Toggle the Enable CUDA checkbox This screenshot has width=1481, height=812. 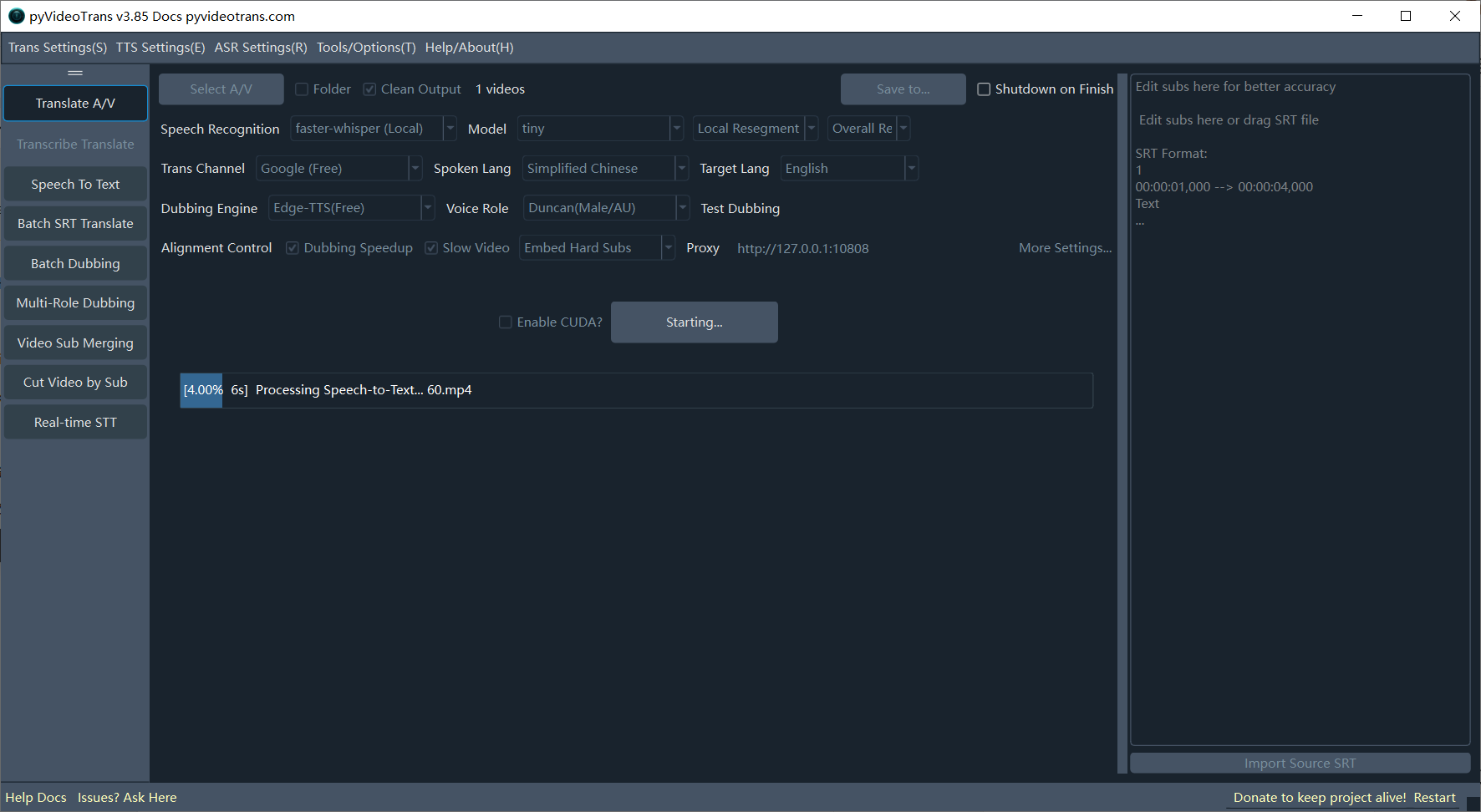(506, 322)
